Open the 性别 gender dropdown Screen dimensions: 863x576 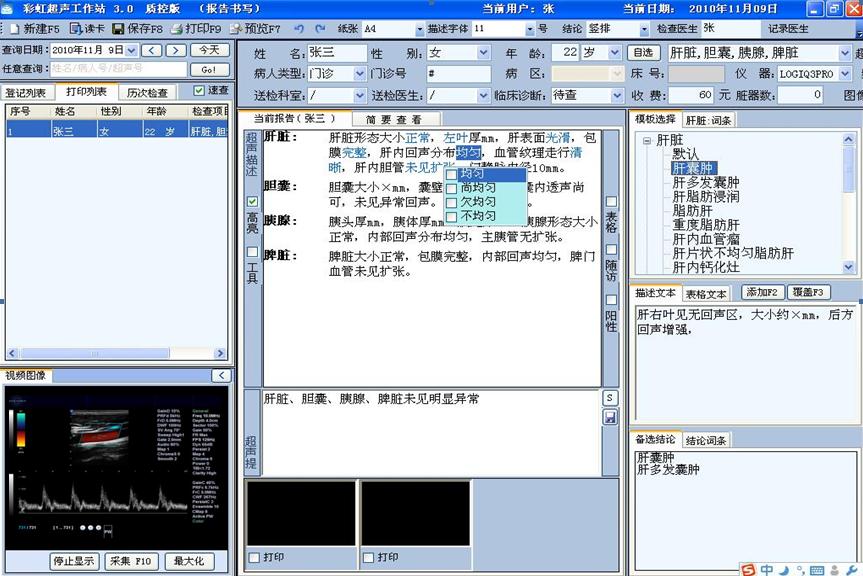pos(483,53)
